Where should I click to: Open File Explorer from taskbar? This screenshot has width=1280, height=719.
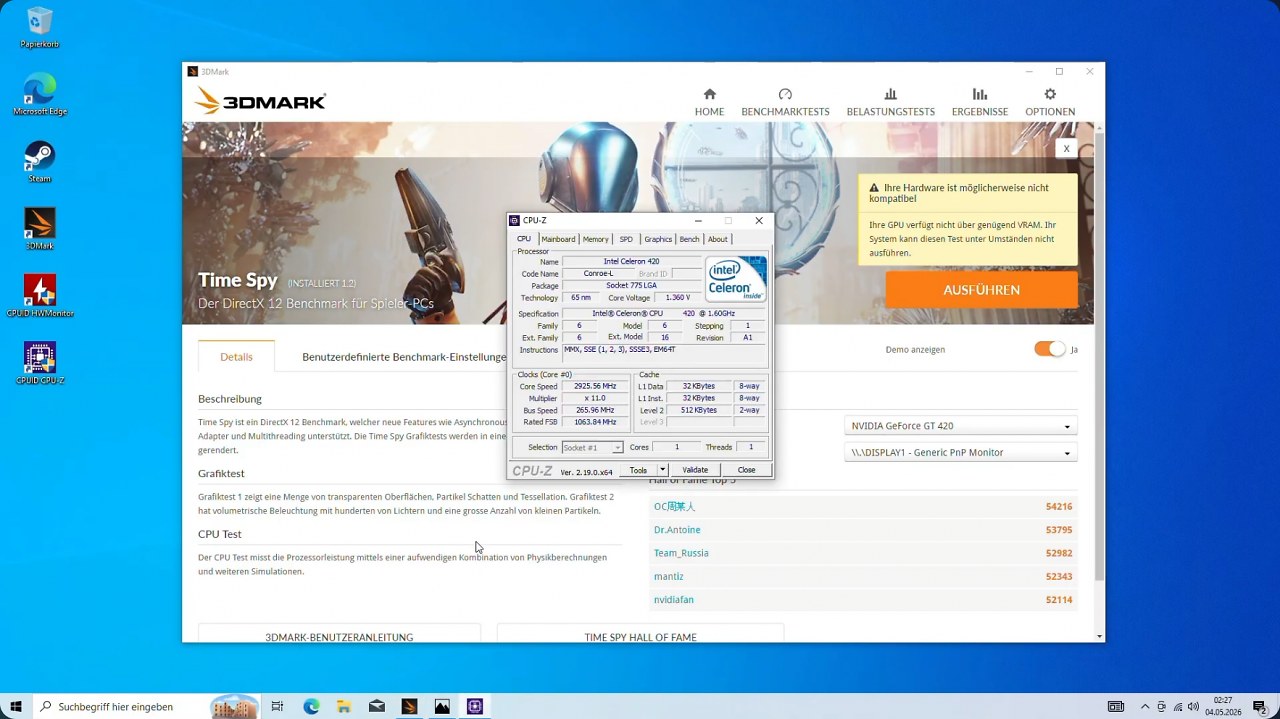pyautogui.click(x=344, y=707)
